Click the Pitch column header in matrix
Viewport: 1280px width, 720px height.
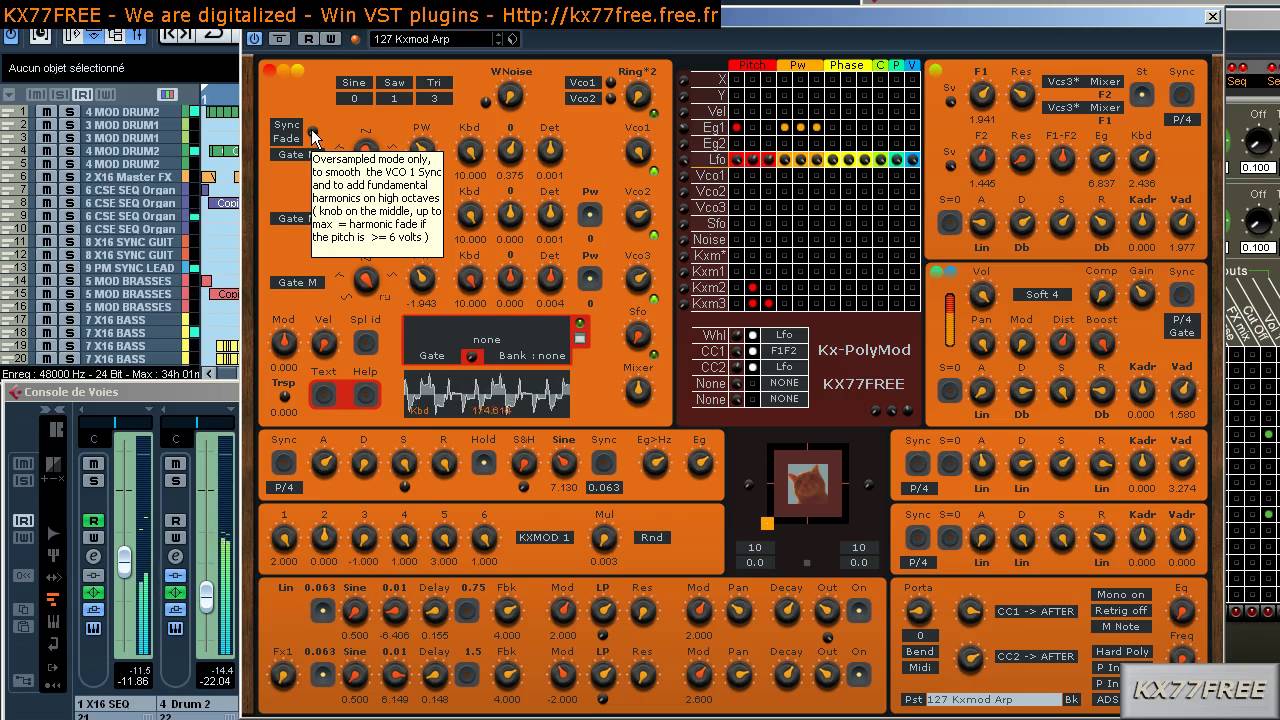coord(752,65)
